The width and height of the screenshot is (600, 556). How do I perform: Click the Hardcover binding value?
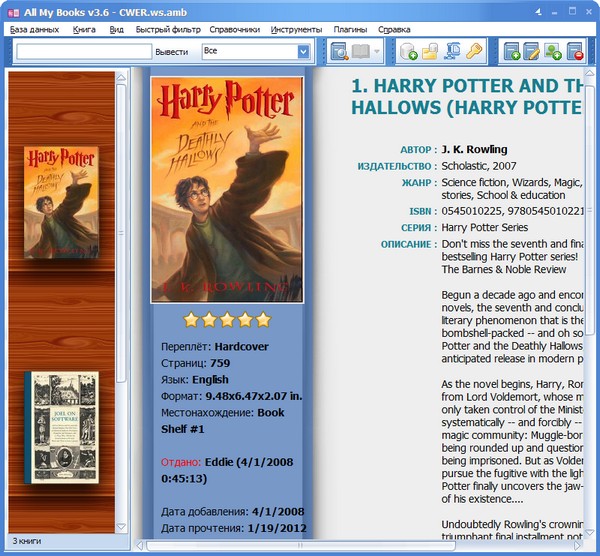pyautogui.click(x=241, y=347)
